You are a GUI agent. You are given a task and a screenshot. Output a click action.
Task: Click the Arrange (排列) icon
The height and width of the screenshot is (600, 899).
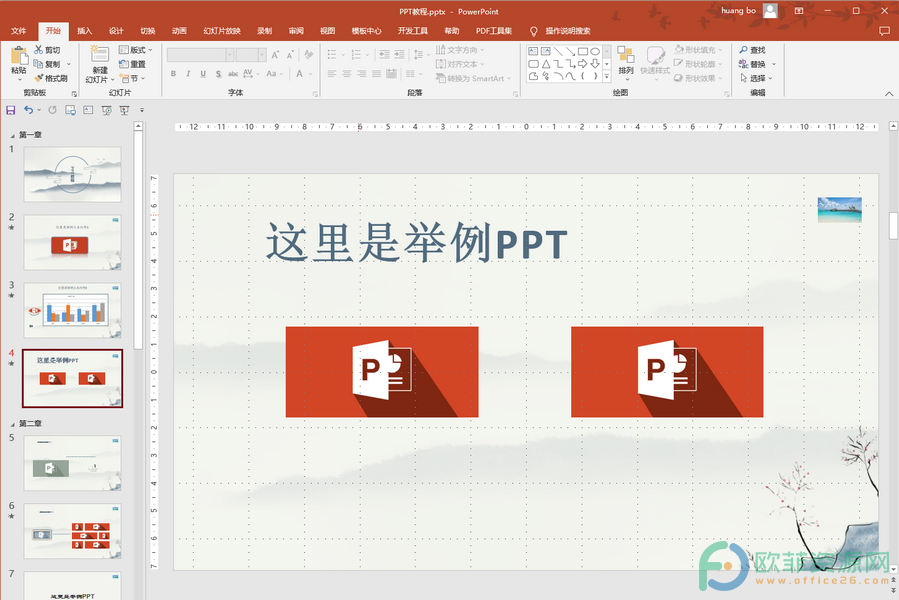[x=626, y=55]
